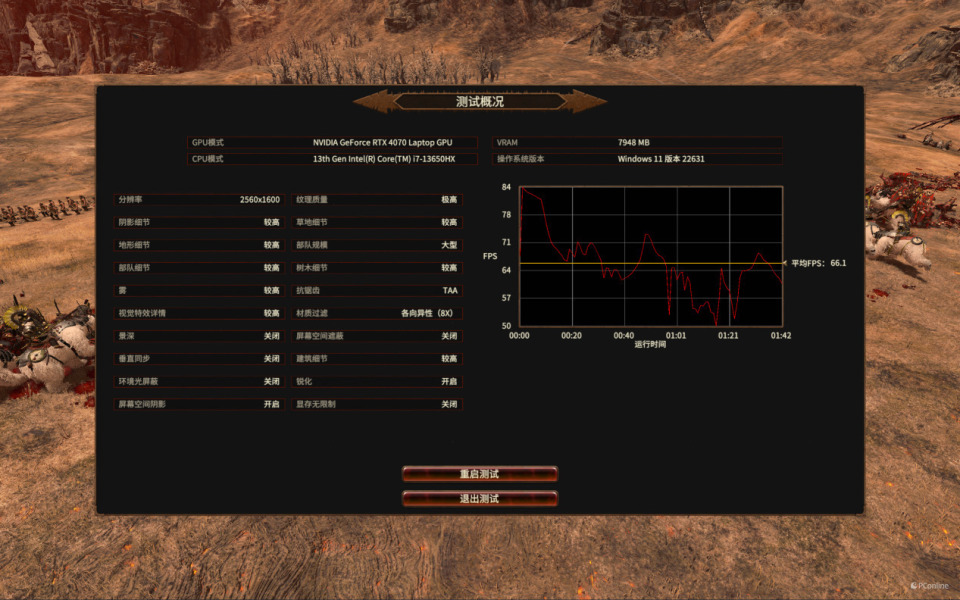Screen dimensions: 960x600
Task: Click the 显存无限制 row set to 关闭
Action: (377, 404)
